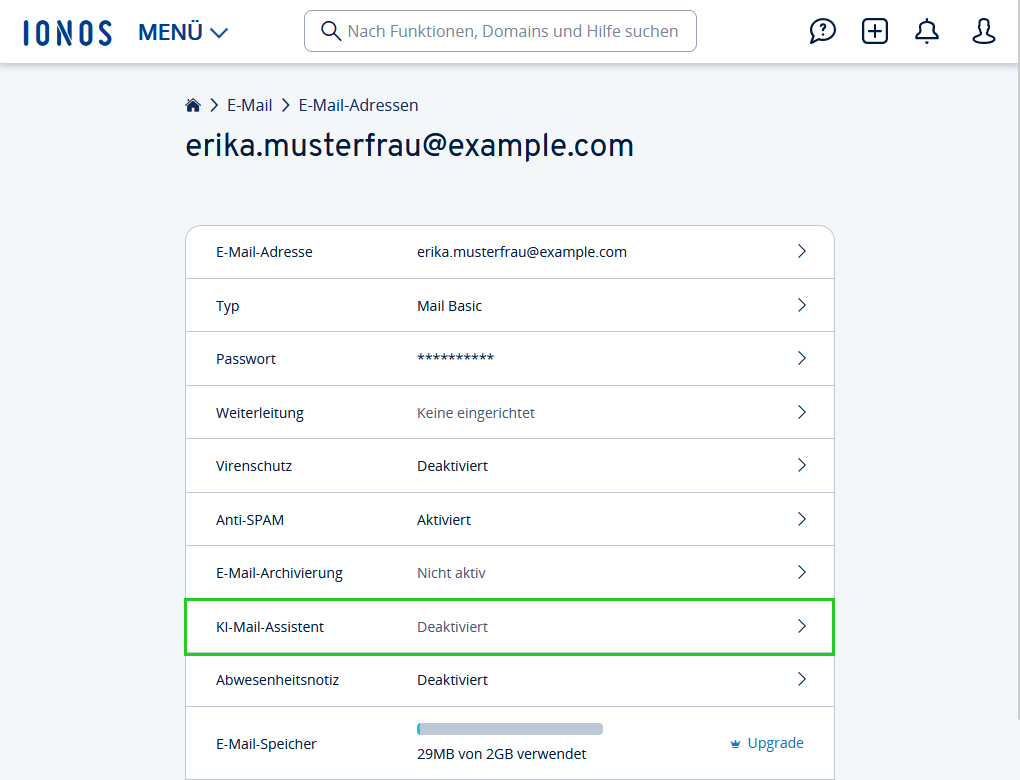Expand the Abwesenheitsnotiz row chevron
Screen dimensions: 1020x780
801,679
